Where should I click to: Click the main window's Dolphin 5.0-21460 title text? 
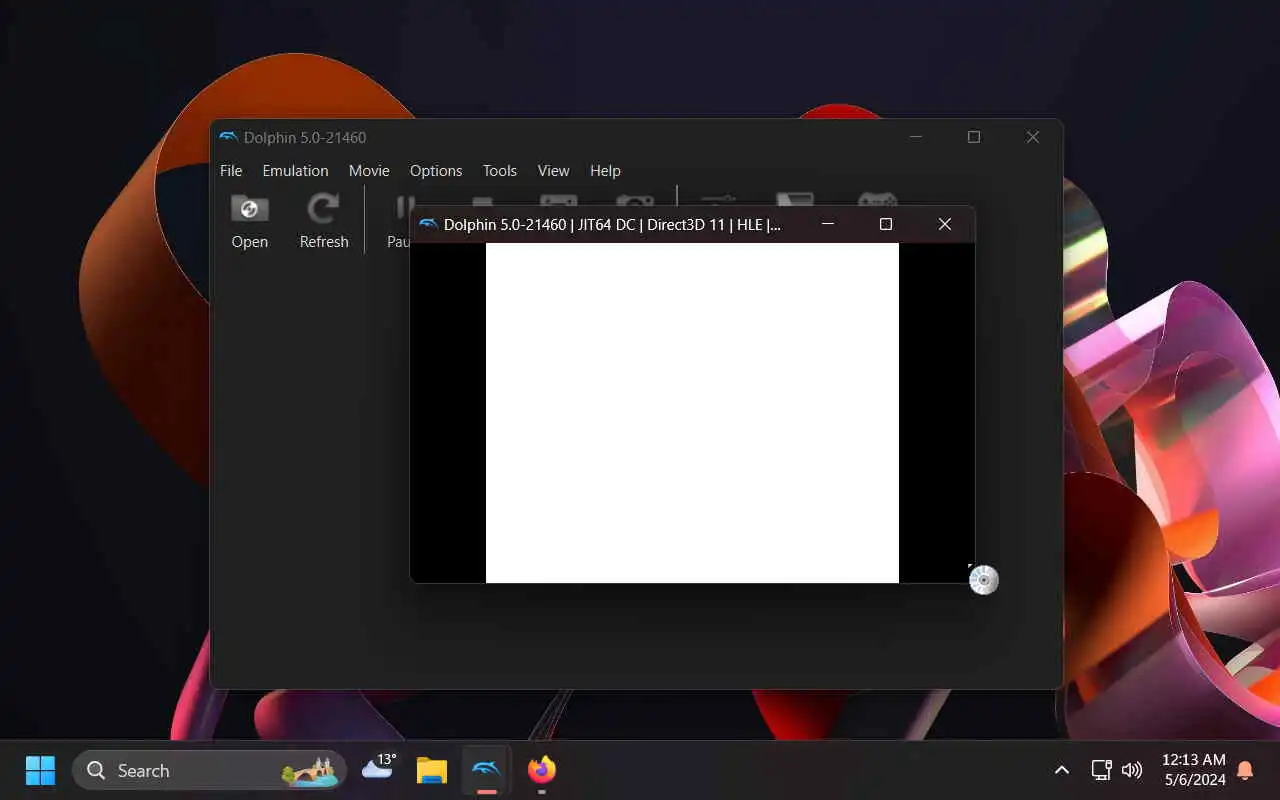(x=305, y=138)
